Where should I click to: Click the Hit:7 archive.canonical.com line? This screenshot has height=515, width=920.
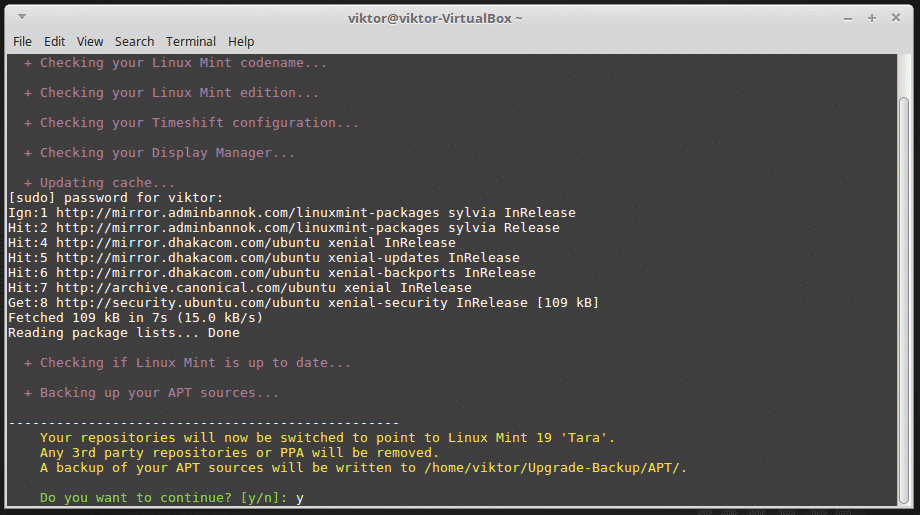click(x=240, y=287)
